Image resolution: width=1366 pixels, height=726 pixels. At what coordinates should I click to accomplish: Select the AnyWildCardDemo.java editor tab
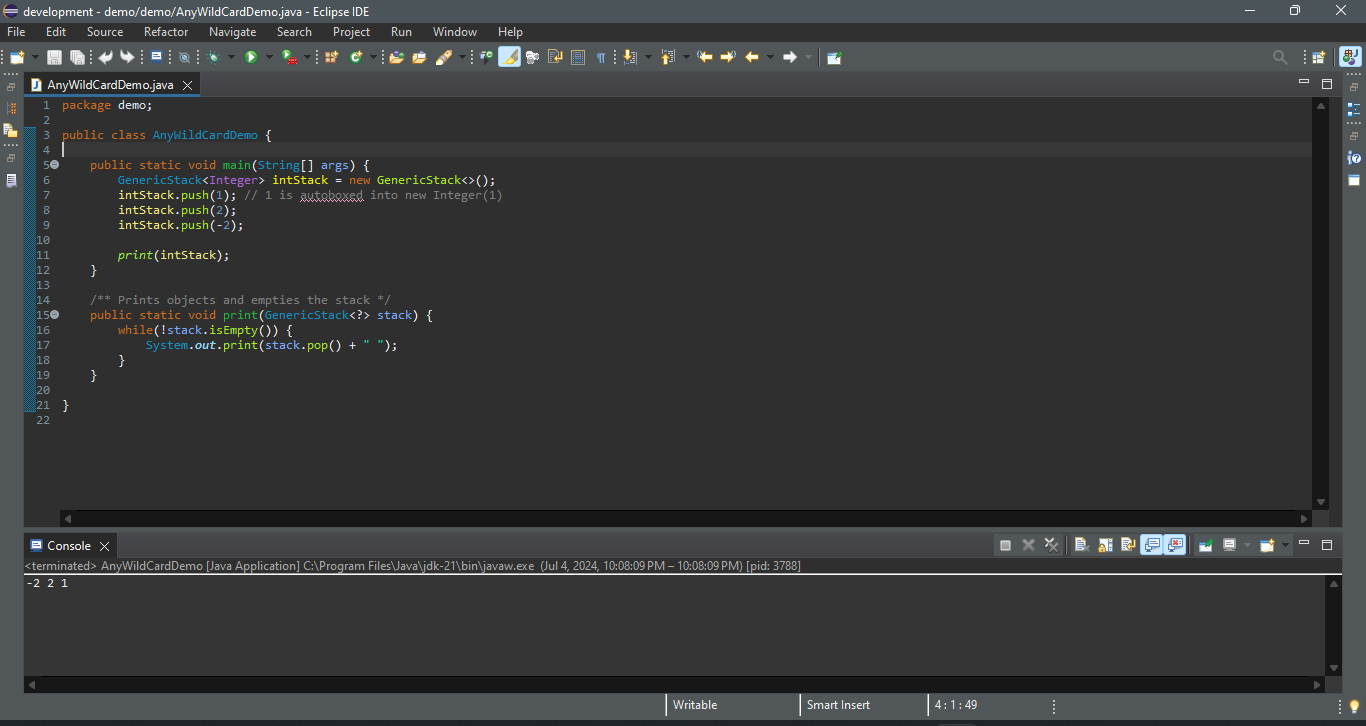click(110, 85)
